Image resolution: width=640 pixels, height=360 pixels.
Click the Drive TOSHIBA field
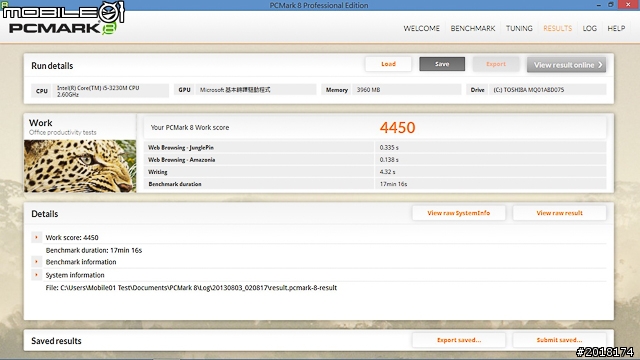tap(536, 90)
